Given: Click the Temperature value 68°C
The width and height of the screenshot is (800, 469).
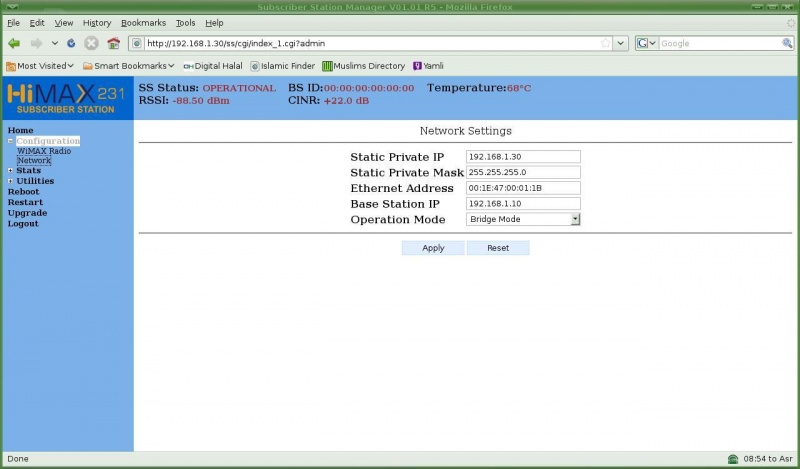Looking at the screenshot, I should click(519, 88).
